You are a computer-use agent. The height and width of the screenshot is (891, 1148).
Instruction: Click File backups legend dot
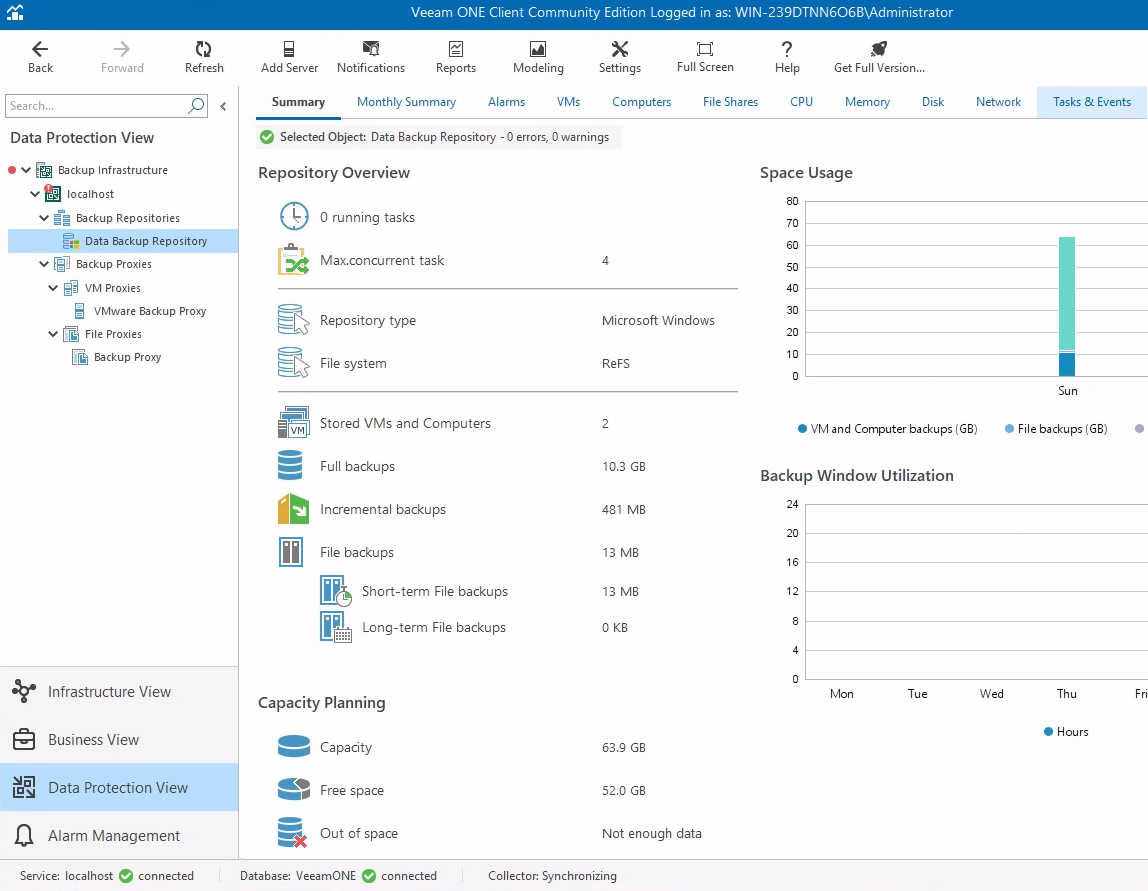[1010, 428]
